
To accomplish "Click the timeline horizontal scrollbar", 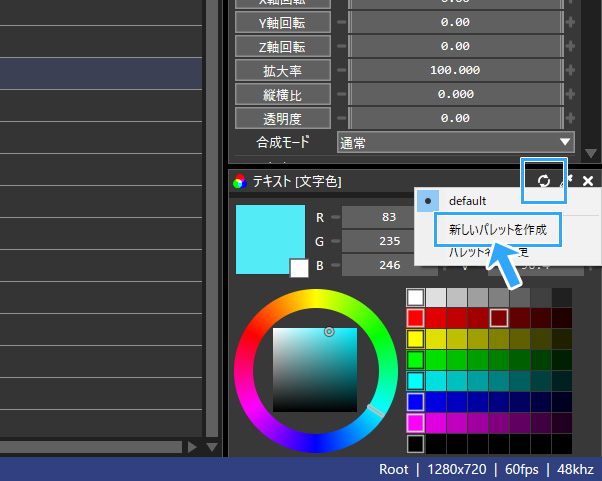I will click(91, 447).
